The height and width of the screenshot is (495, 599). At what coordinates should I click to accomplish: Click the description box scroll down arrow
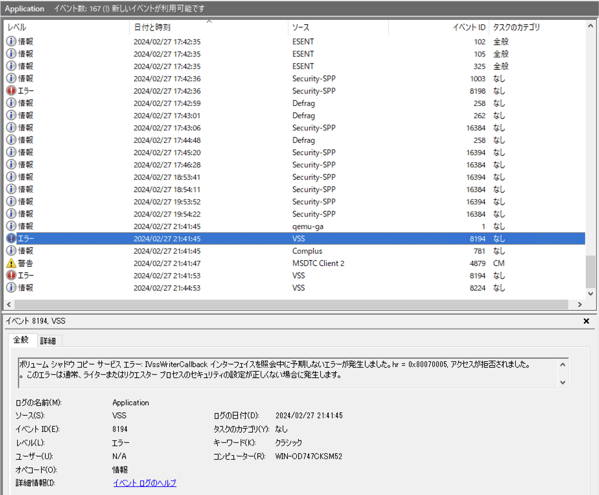tap(563, 382)
